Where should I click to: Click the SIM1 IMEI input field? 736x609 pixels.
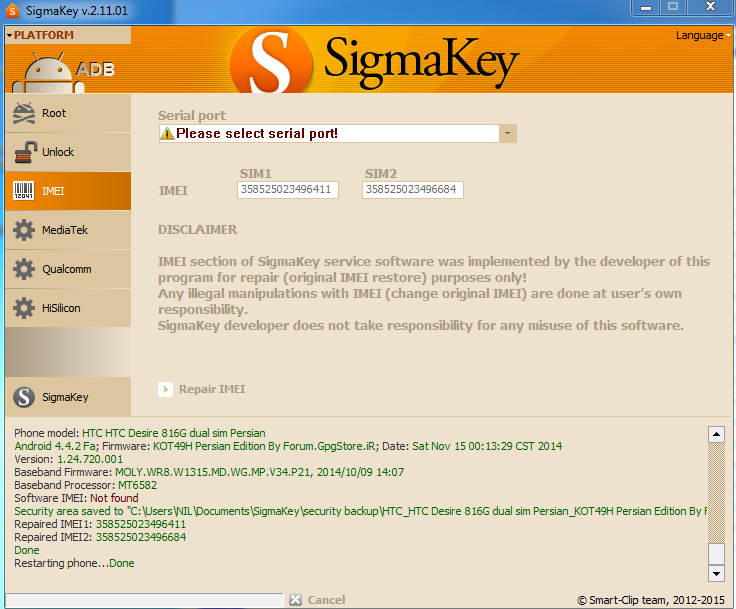288,190
